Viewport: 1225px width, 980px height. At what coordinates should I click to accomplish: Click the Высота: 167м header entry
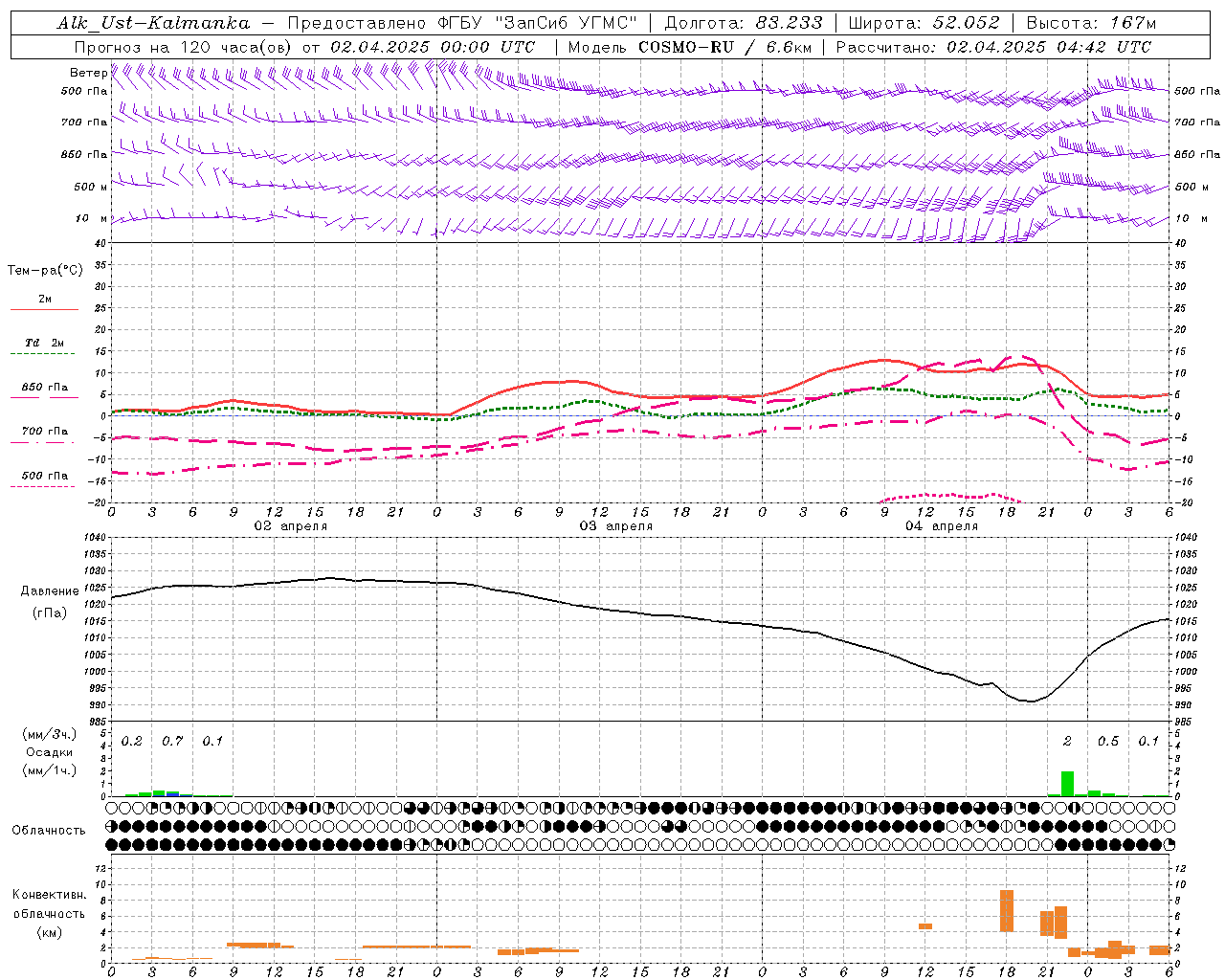(x=1091, y=23)
